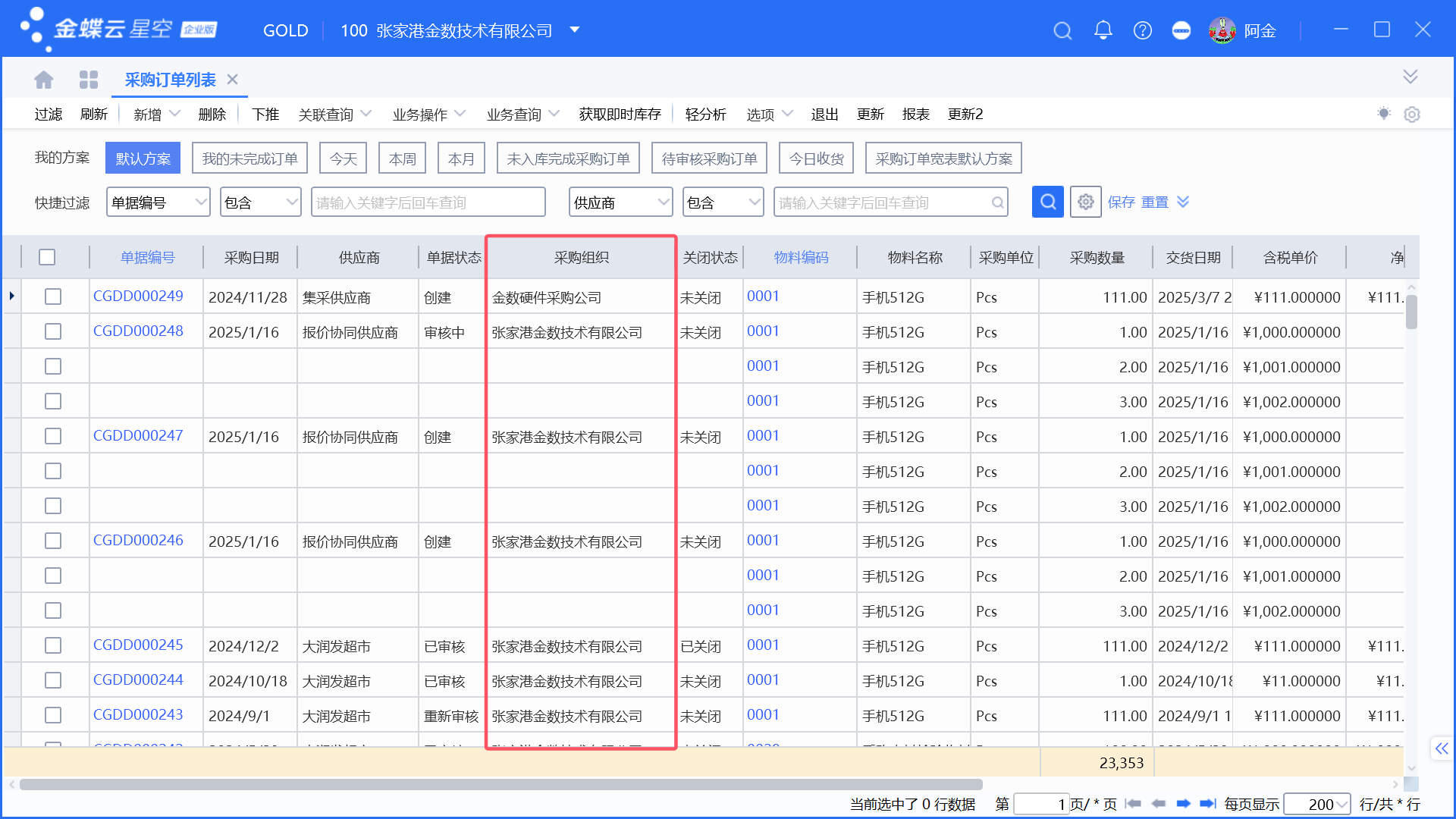The height and width of the screenshot is (819, 1456).
Task: Click 重置 filter link
Action: (1155, 202)
